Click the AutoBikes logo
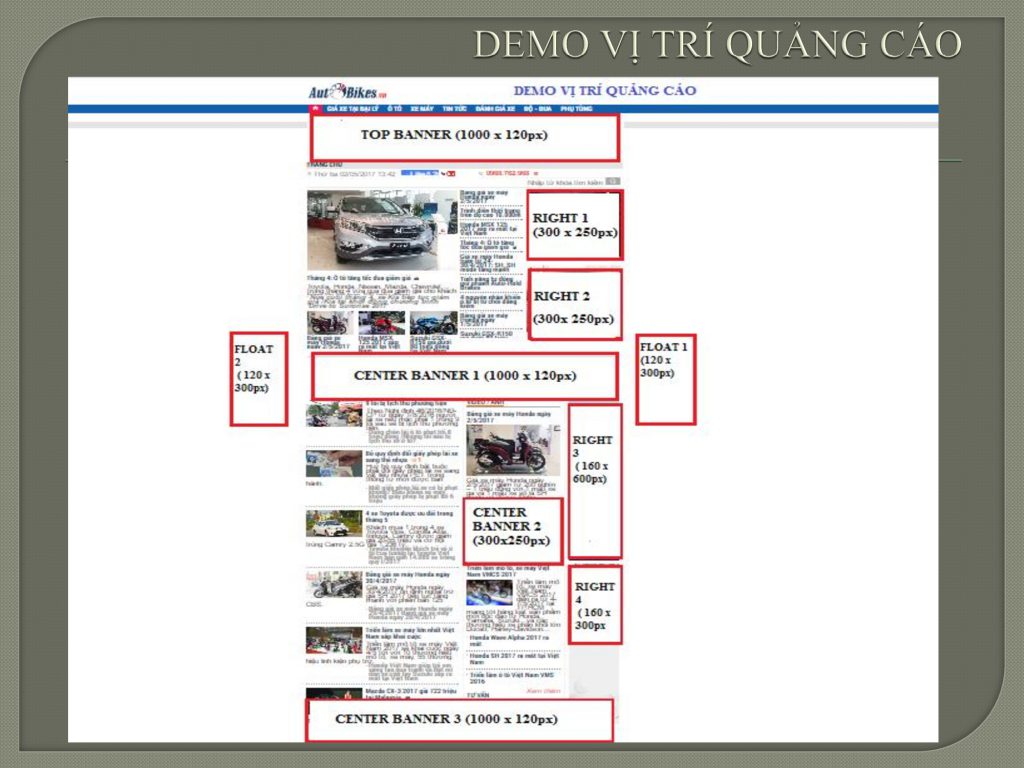Image resolution: width=1024 pixels, height=768 pixels. coord(347,91)
